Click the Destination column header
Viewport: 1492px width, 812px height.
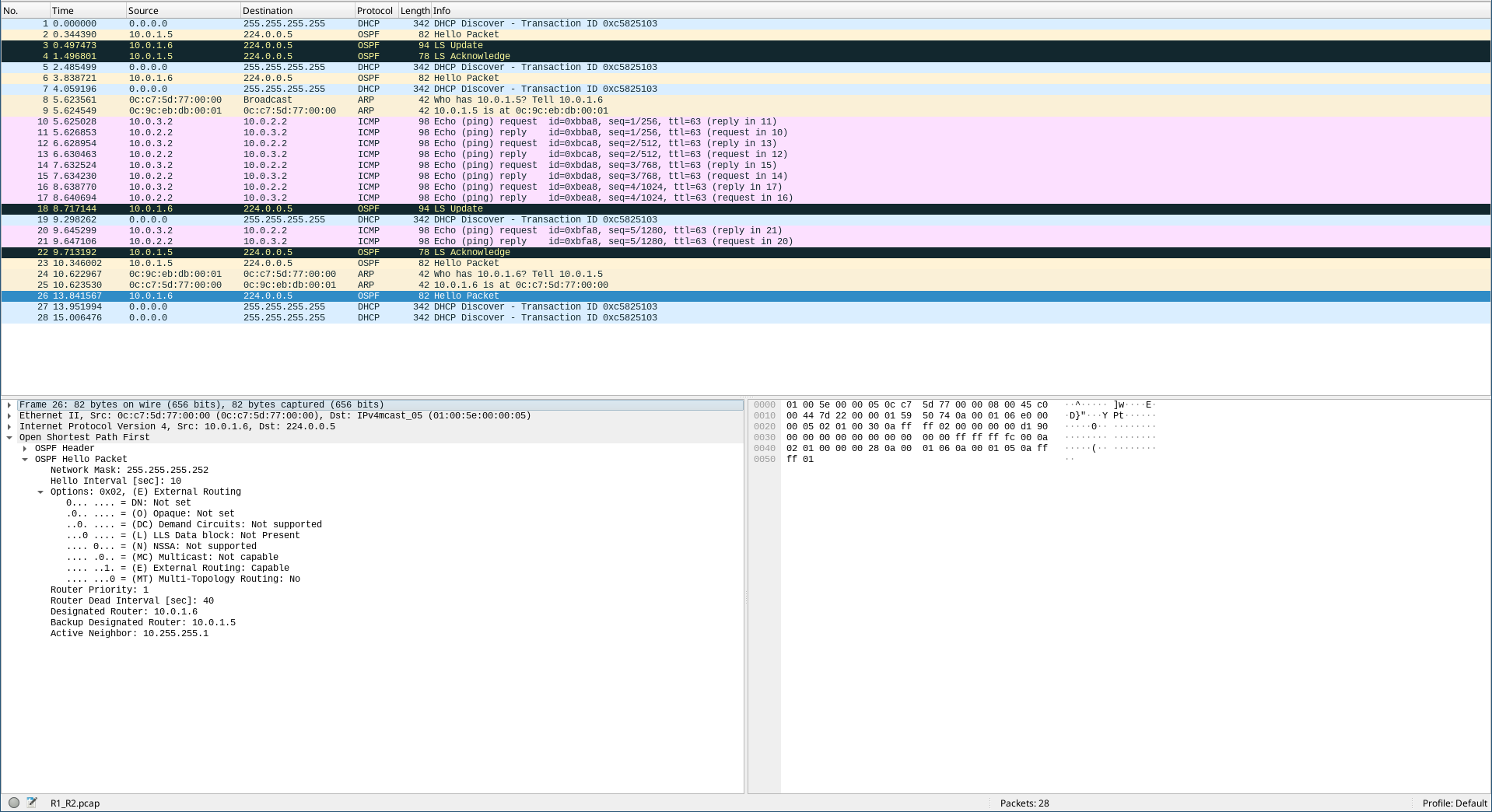tap(296, 11)
